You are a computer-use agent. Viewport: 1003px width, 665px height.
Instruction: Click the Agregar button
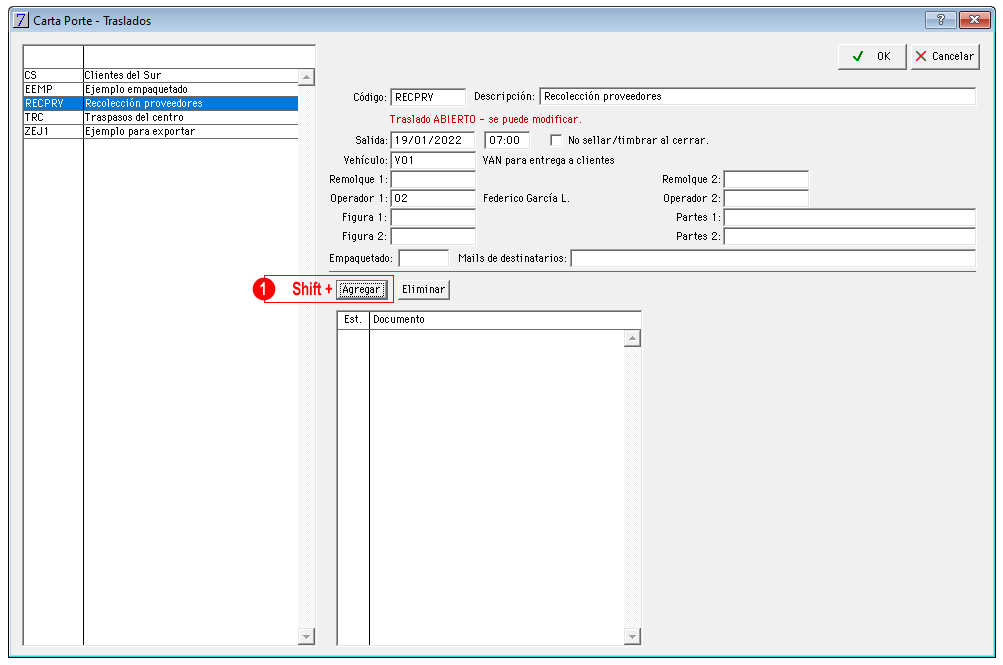(x=361, y=290)
